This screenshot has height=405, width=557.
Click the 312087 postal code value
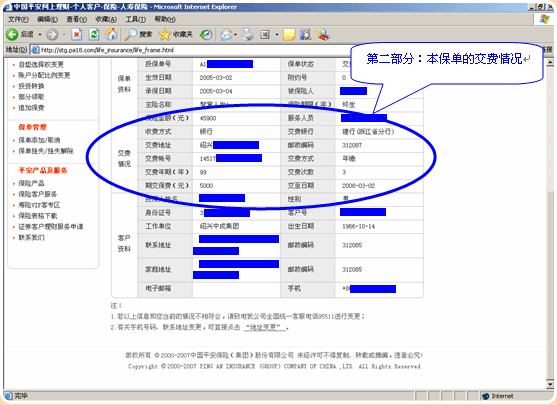click(352, 145)
